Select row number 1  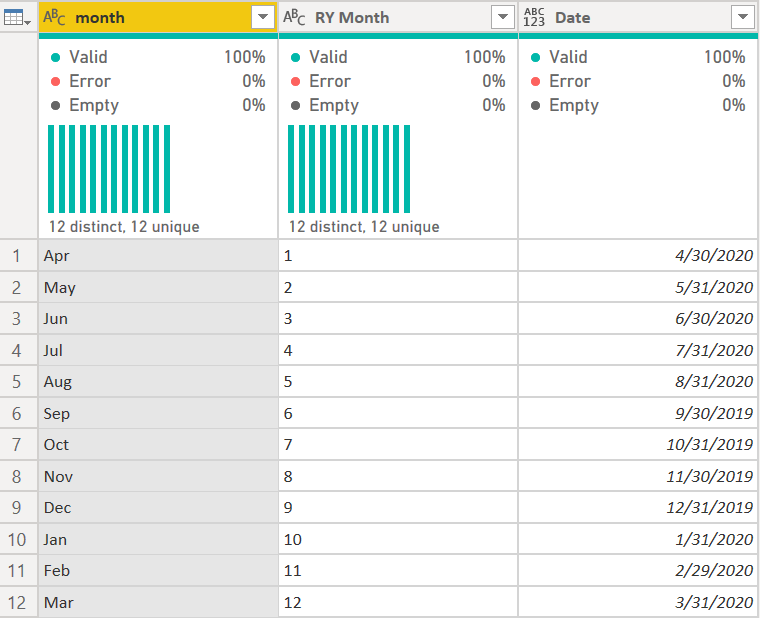[x=18, y=255]
